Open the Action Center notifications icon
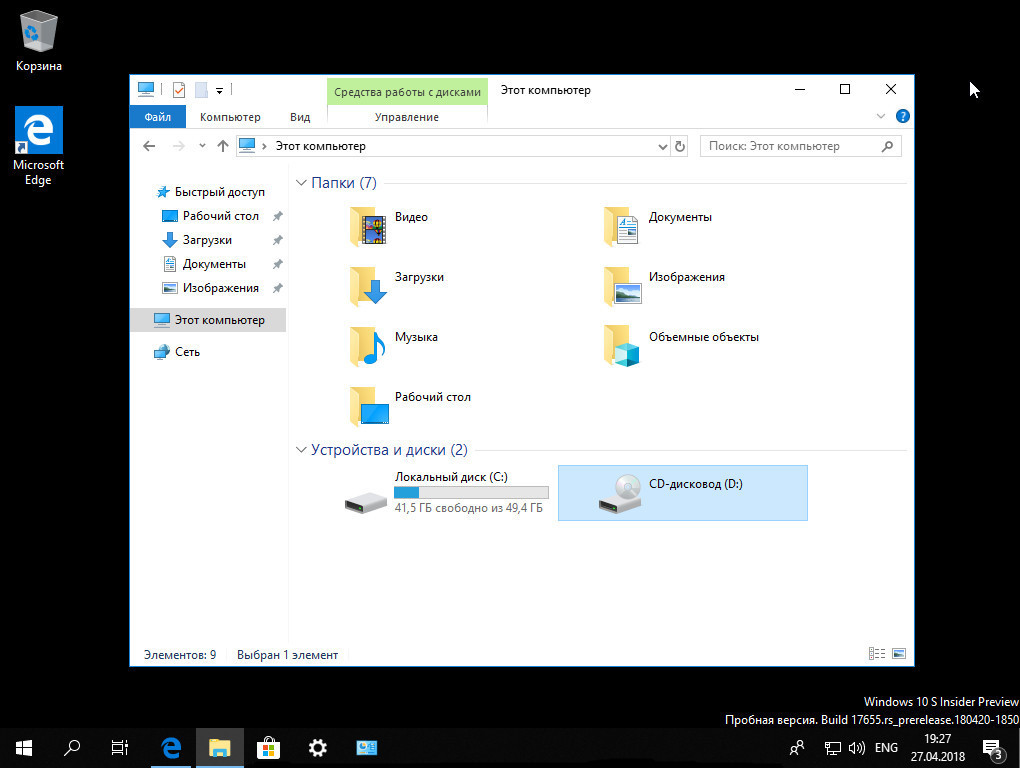 point(992,749)
